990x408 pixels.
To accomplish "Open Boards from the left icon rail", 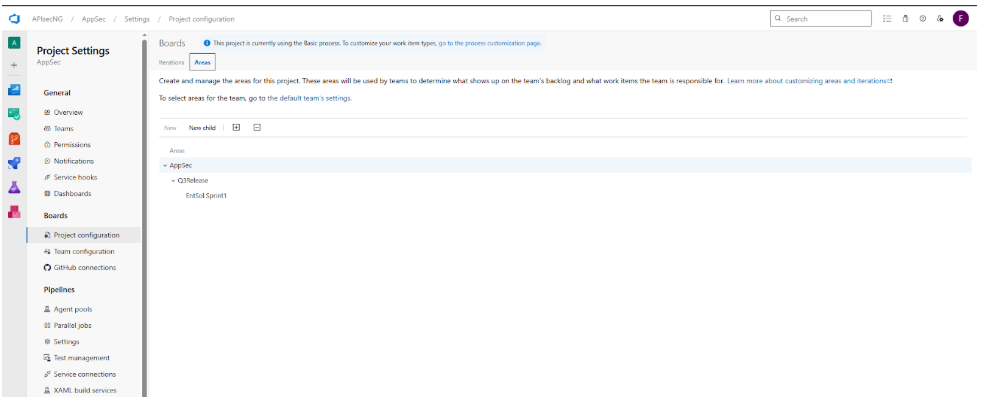I will pos(14,114).
